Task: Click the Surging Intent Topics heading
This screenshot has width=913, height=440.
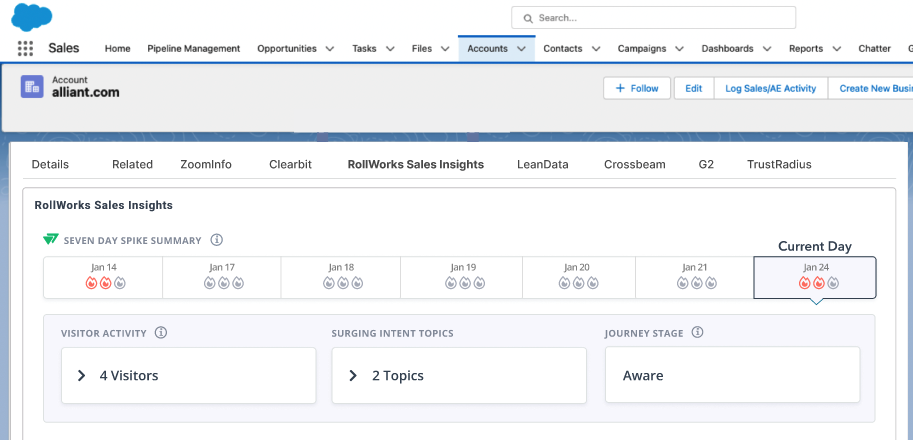Action: [x=392, y=333]
